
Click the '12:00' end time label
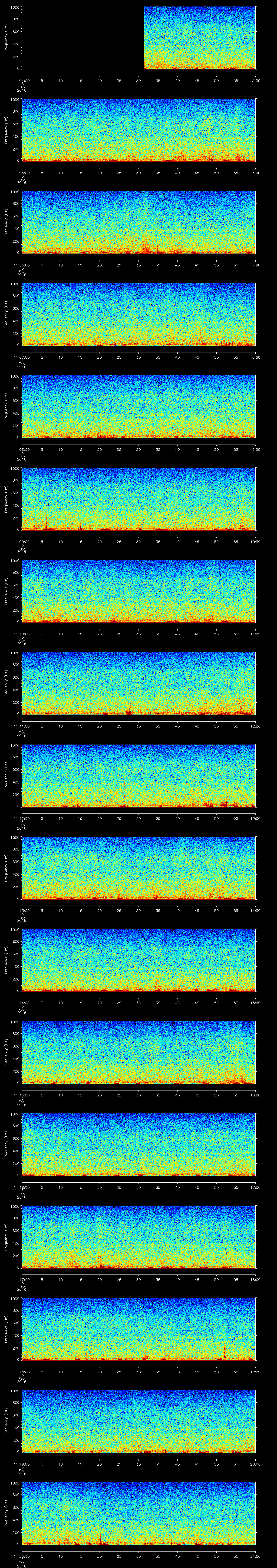tap(256, 726)
